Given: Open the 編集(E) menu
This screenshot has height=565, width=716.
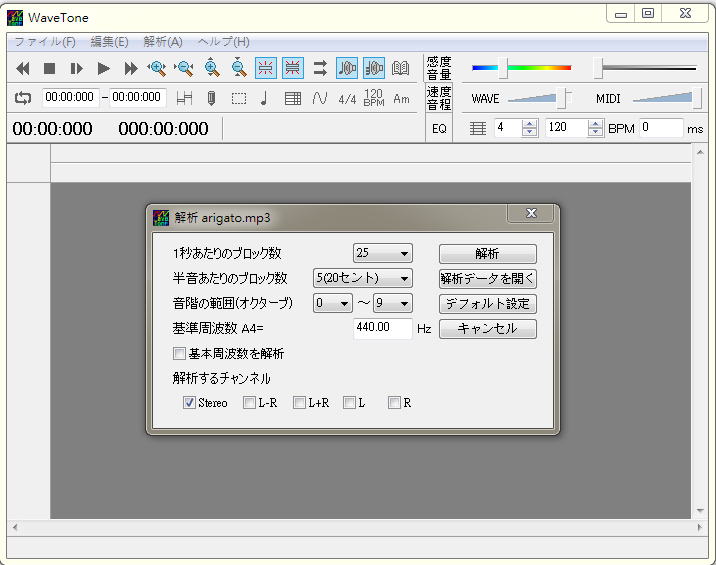Looking at the screenshot, I should (110, 42).
